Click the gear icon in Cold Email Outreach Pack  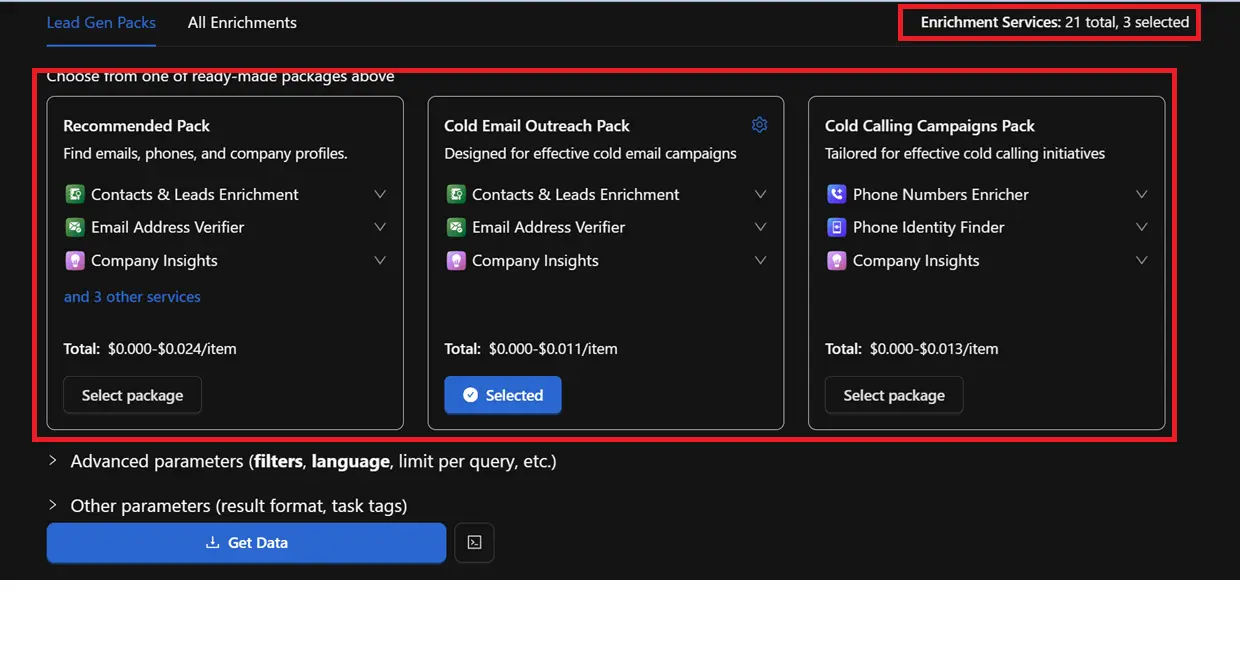[759, 125]
